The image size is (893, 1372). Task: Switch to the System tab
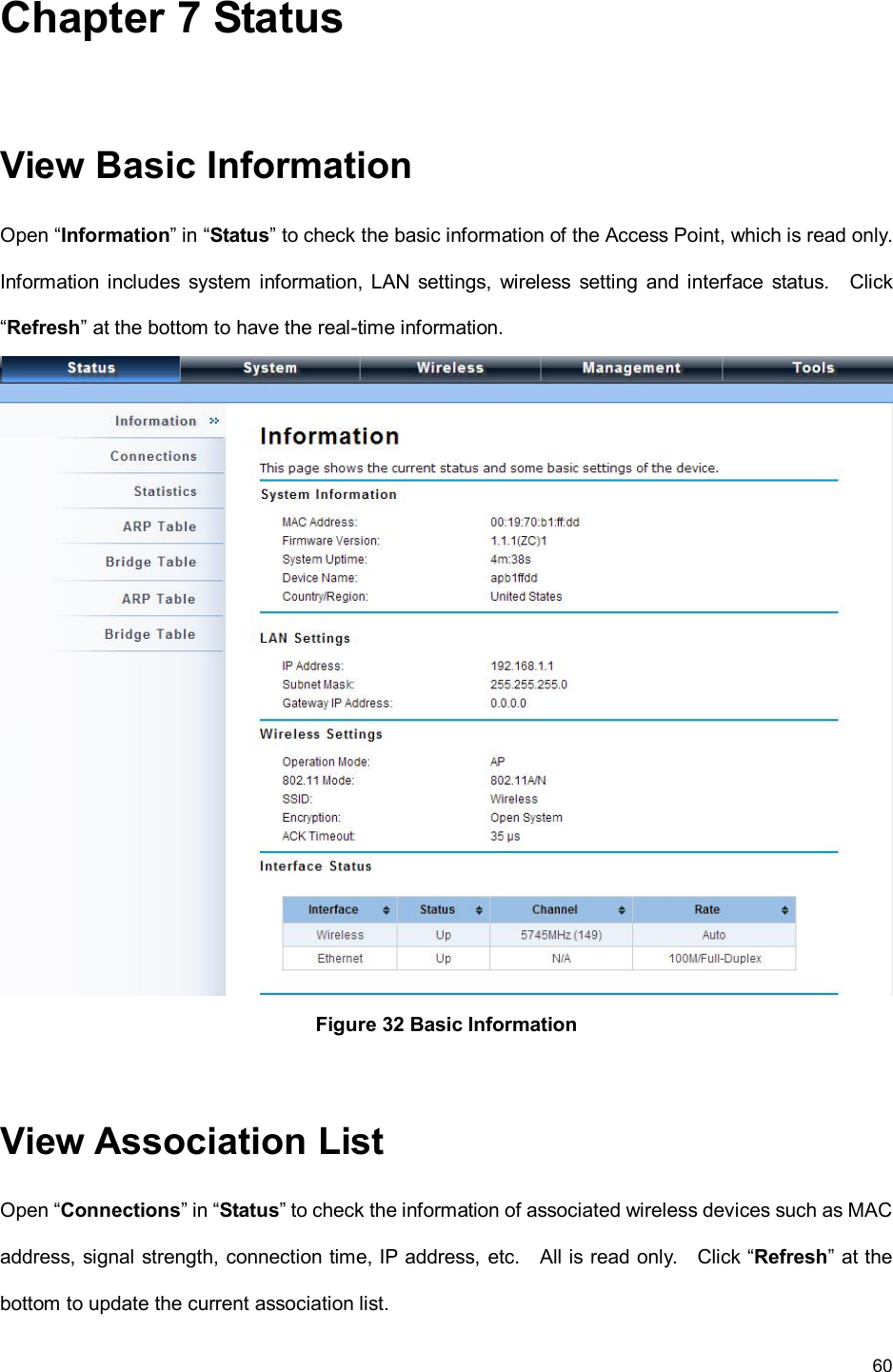270,368
